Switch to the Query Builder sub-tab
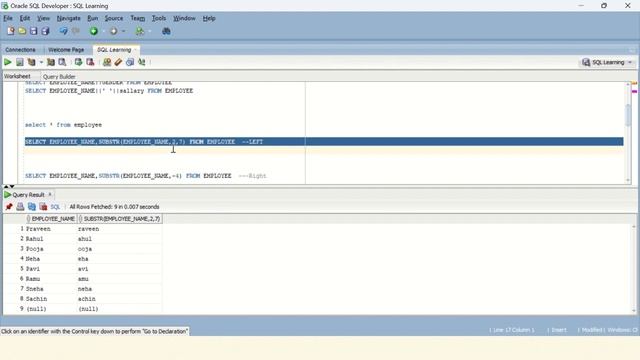Screen dimensions: 640x360 59,76
